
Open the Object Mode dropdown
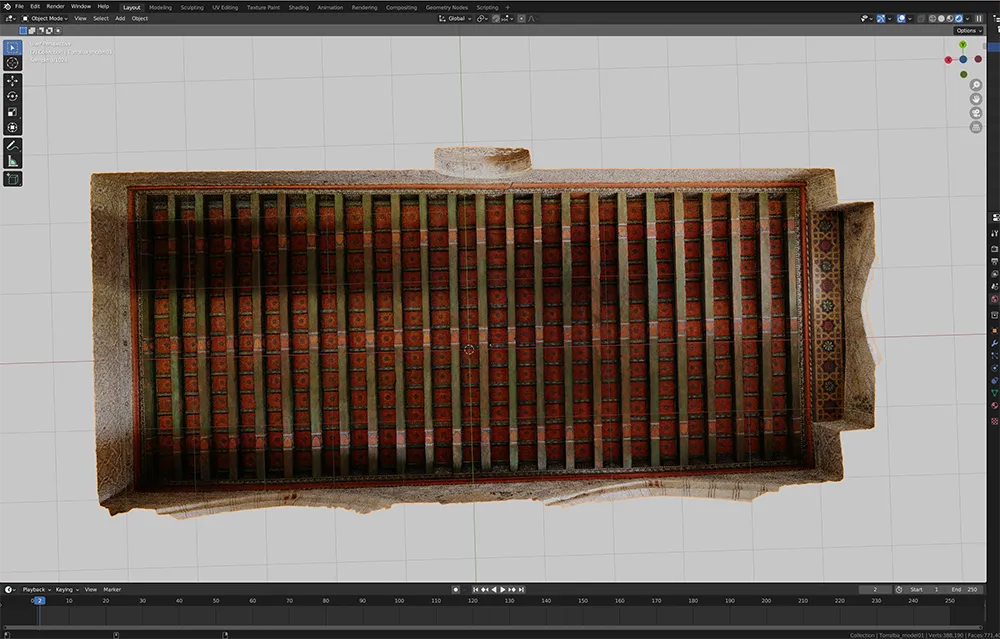pyautogui.click(x=44, y=18)
